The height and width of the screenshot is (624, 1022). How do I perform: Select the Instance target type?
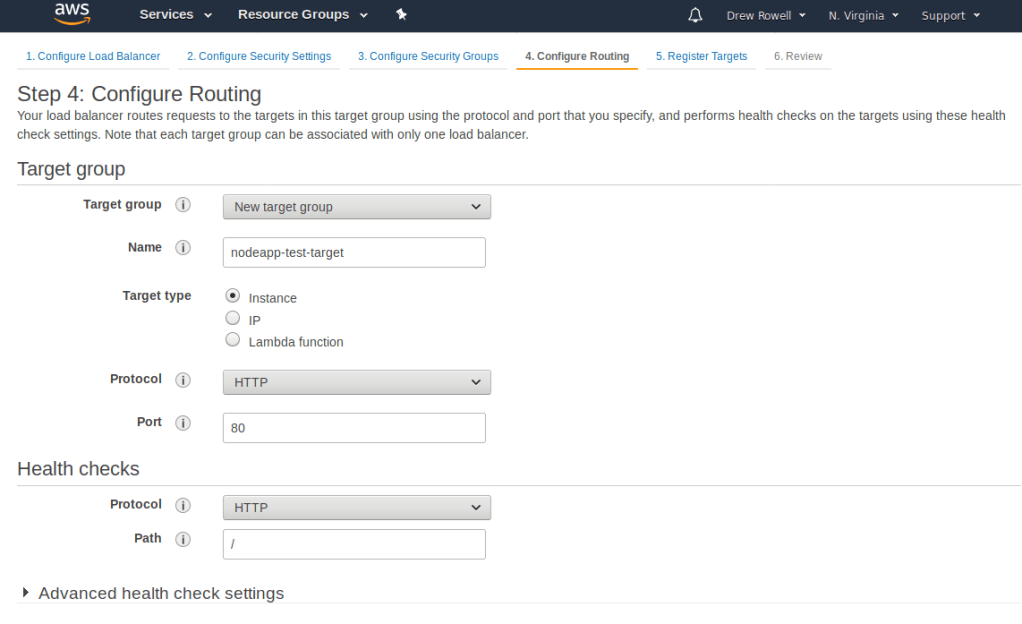pos(233,296)
